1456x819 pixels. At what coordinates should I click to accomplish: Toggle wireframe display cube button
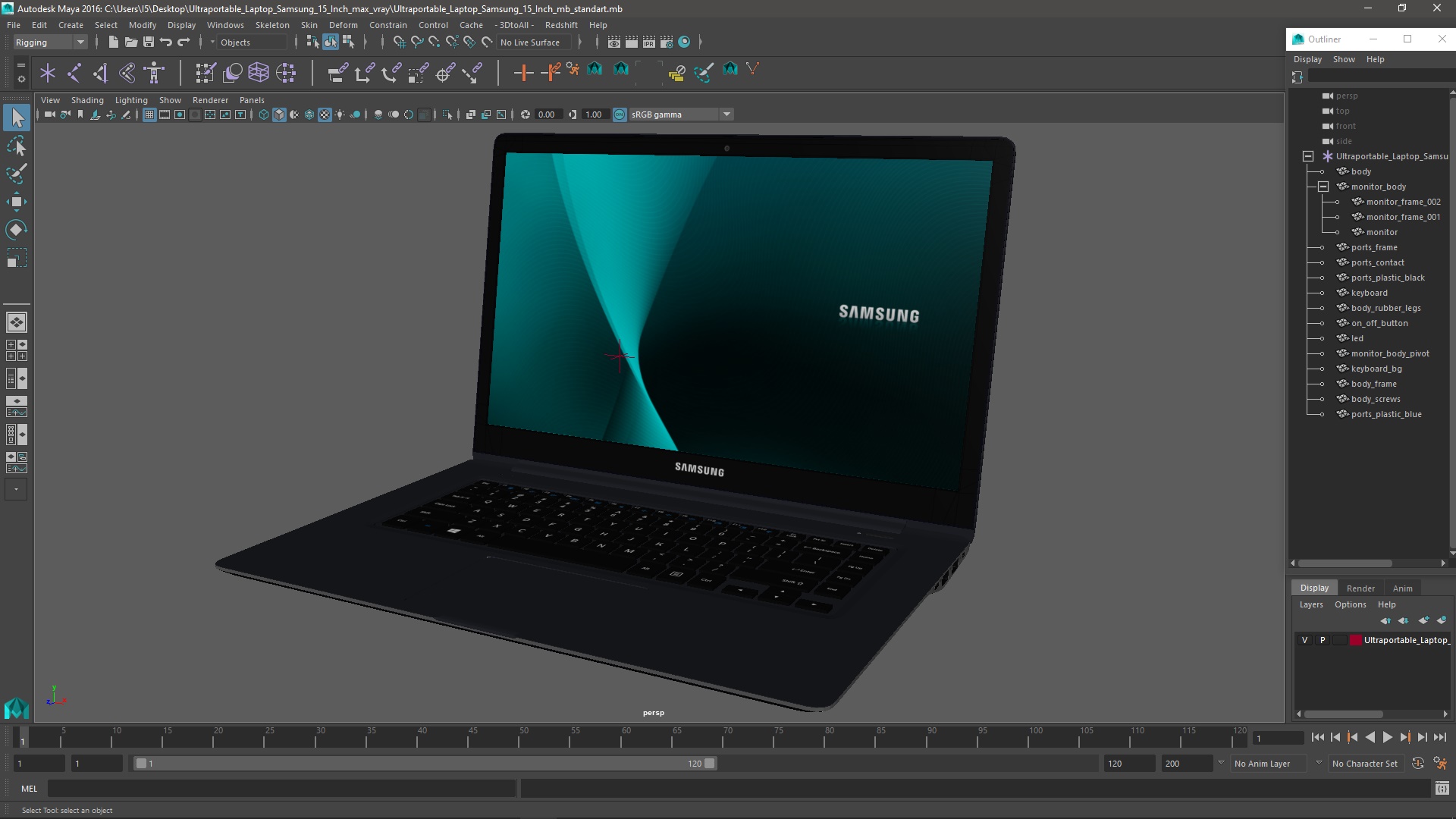(264, 115)
